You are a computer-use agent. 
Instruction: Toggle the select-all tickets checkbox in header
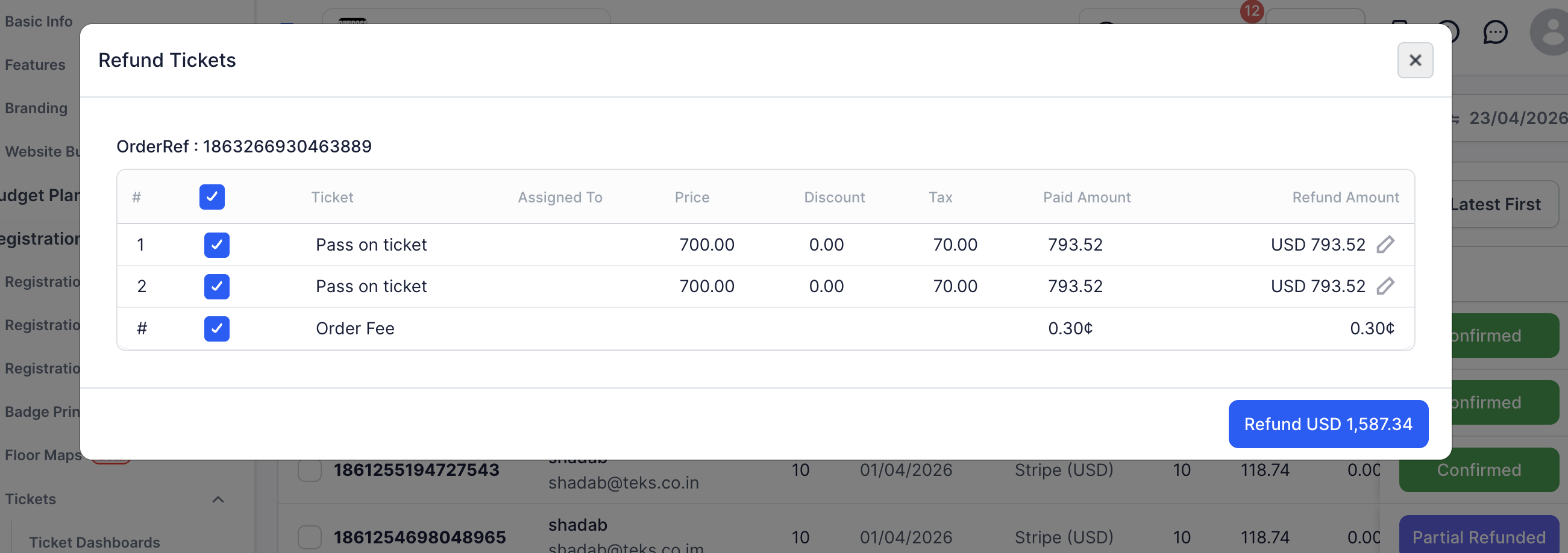(212, 197)
